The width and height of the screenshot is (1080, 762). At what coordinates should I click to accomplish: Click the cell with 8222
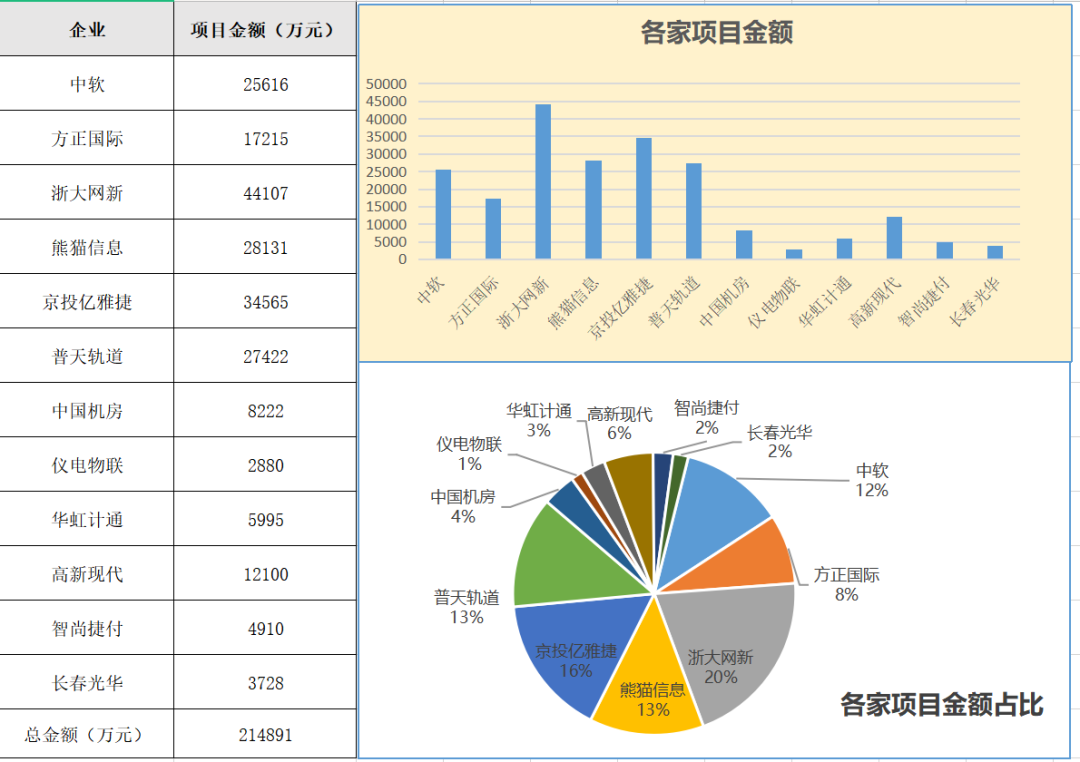265,410
